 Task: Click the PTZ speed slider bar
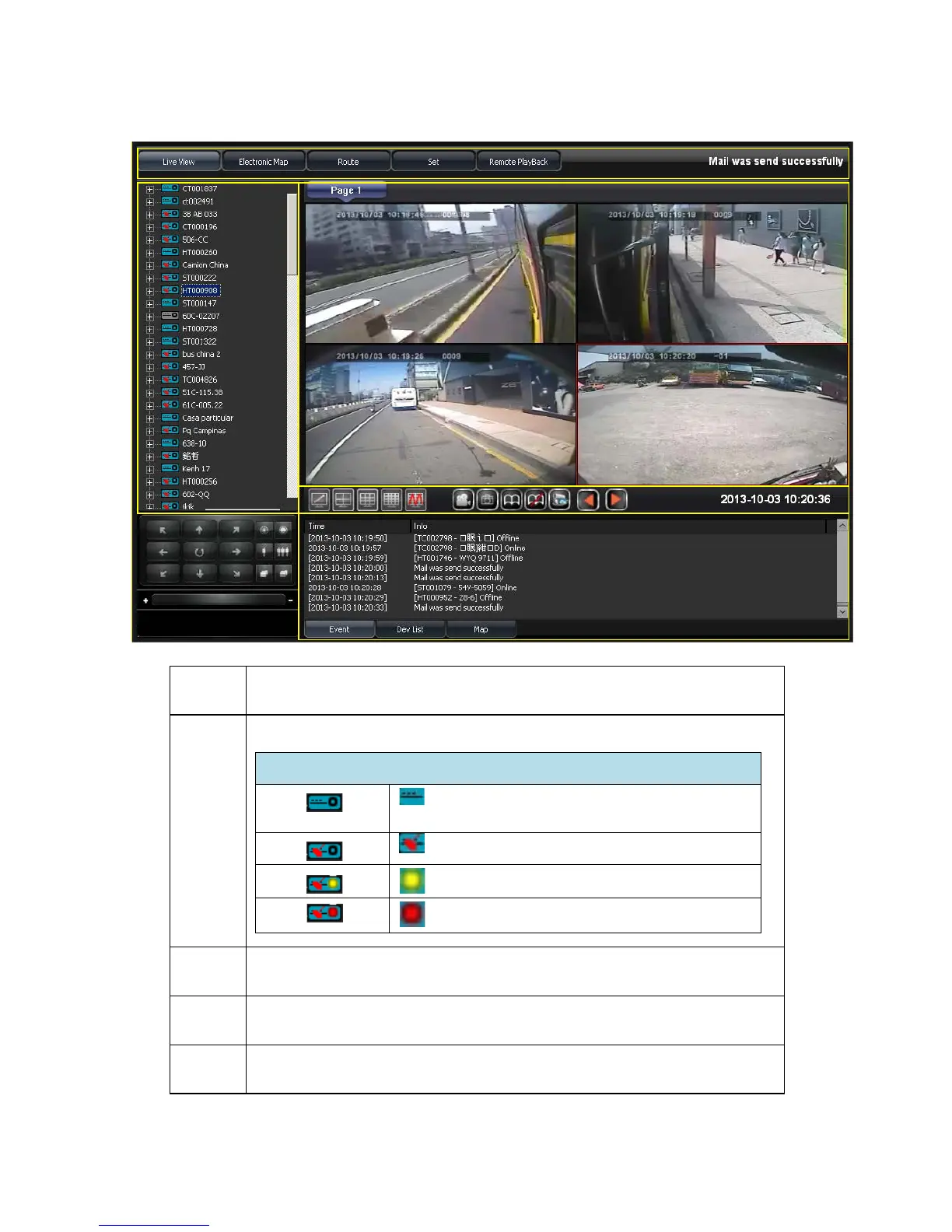[x=218, y=600]
